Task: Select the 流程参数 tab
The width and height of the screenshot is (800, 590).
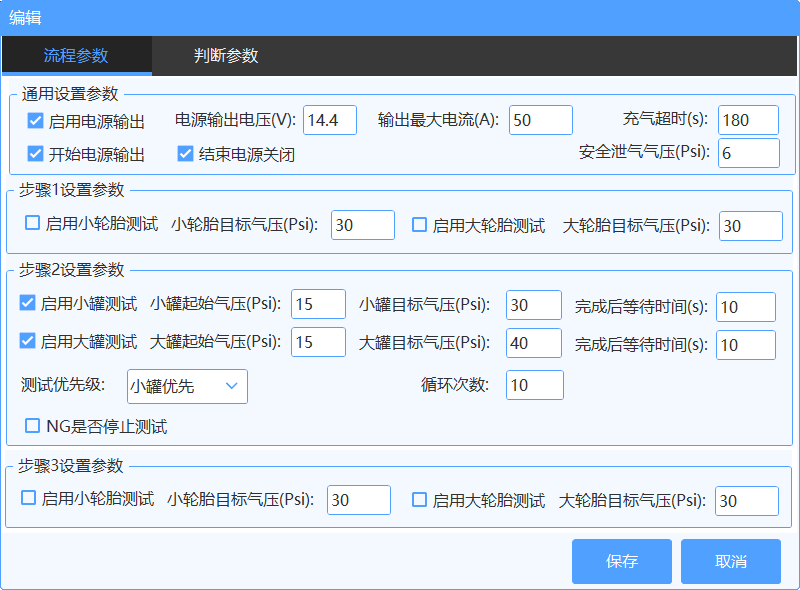Action: coord(75,57)
